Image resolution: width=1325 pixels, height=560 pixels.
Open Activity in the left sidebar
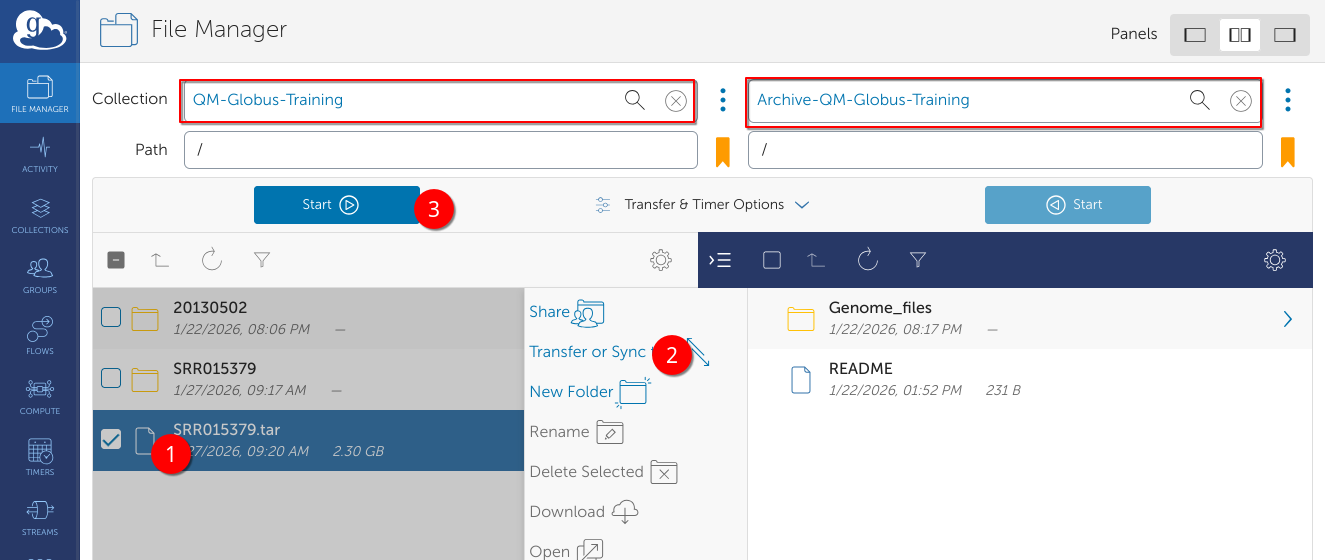coord(40,155)
